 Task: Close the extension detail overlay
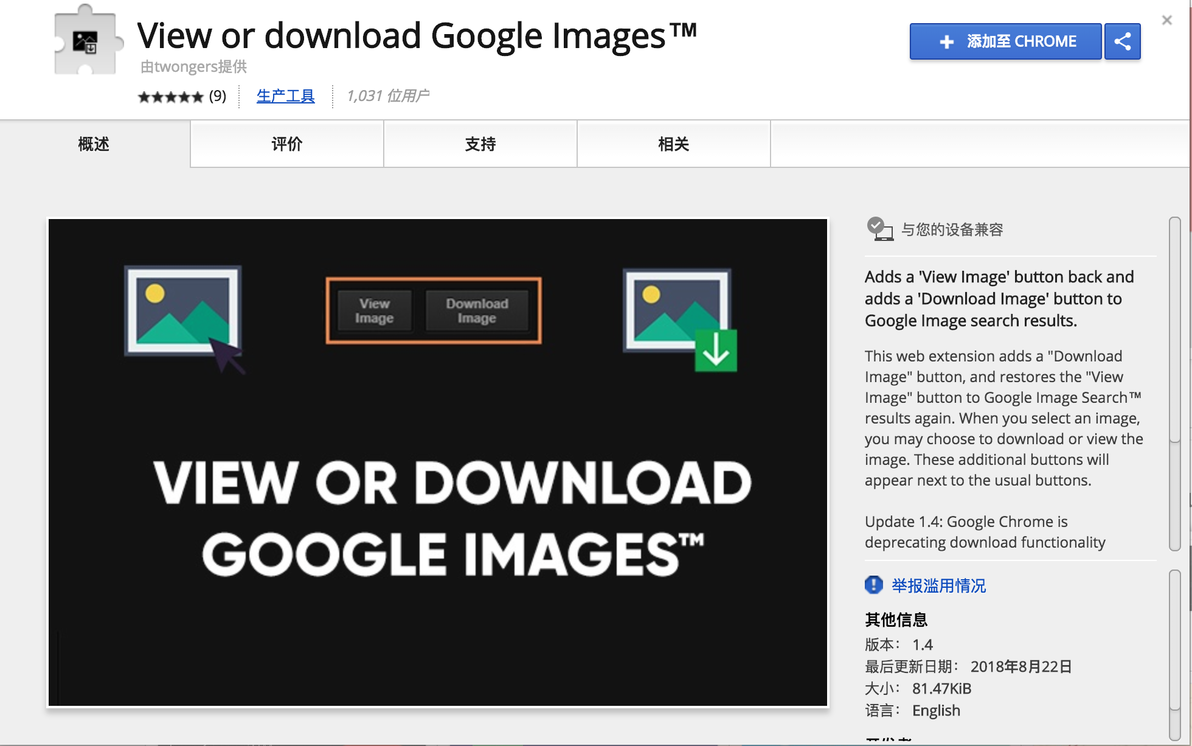point(1167,21)
